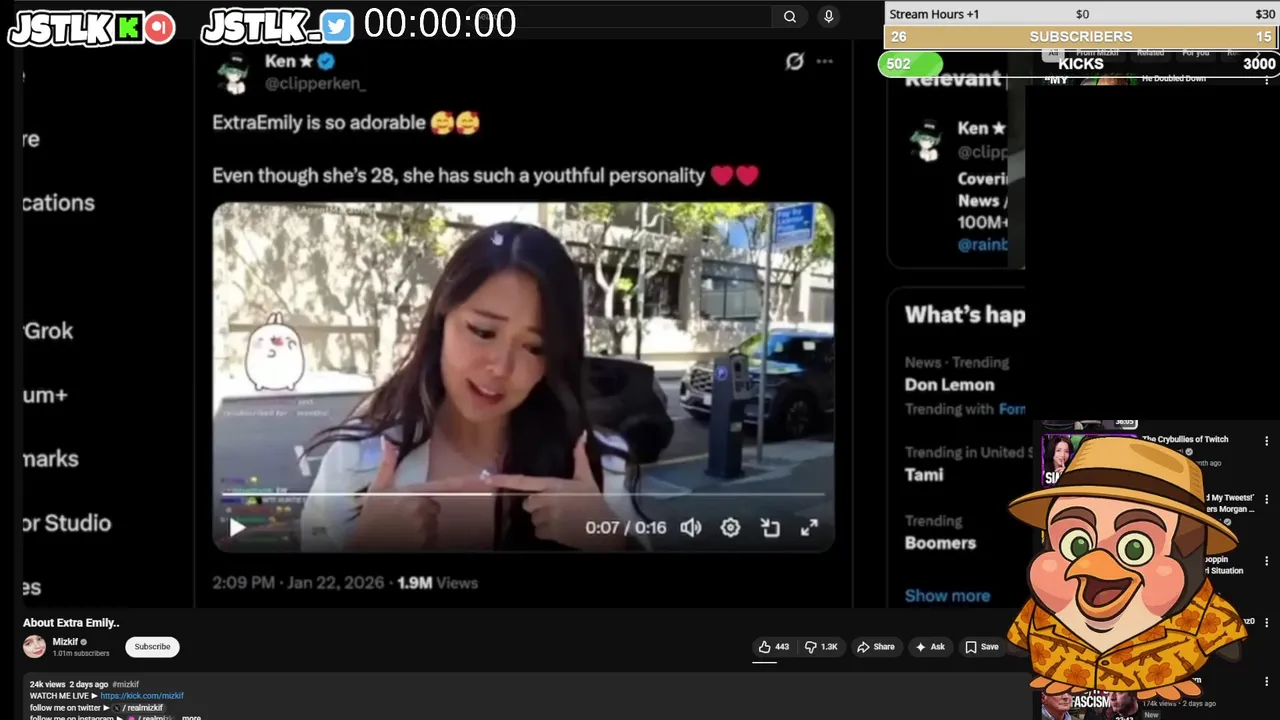Click the @clipperken_ handle in the tweet
Viewport: 1280px width, 720px height.
(315, 85)
